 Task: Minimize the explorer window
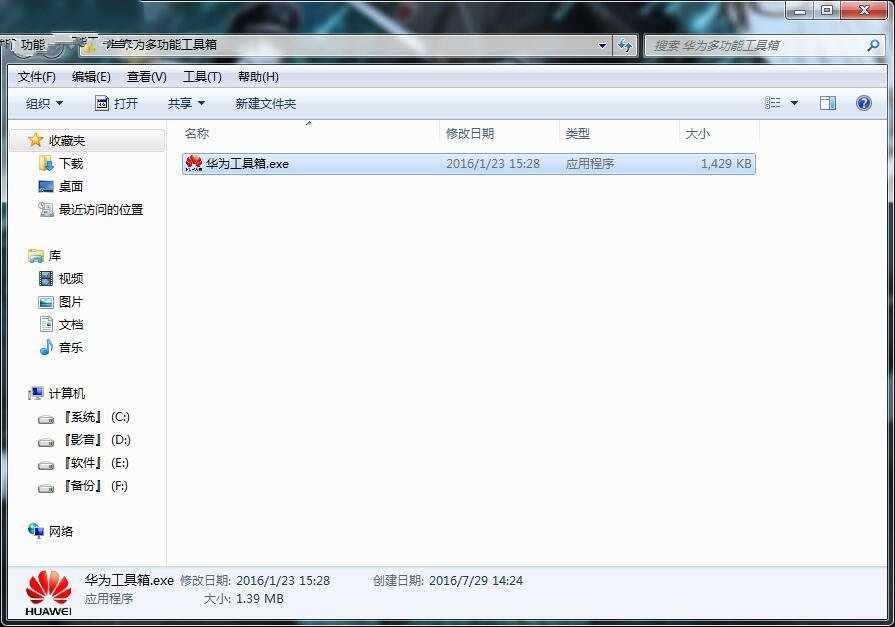click(x=799, y=10)
